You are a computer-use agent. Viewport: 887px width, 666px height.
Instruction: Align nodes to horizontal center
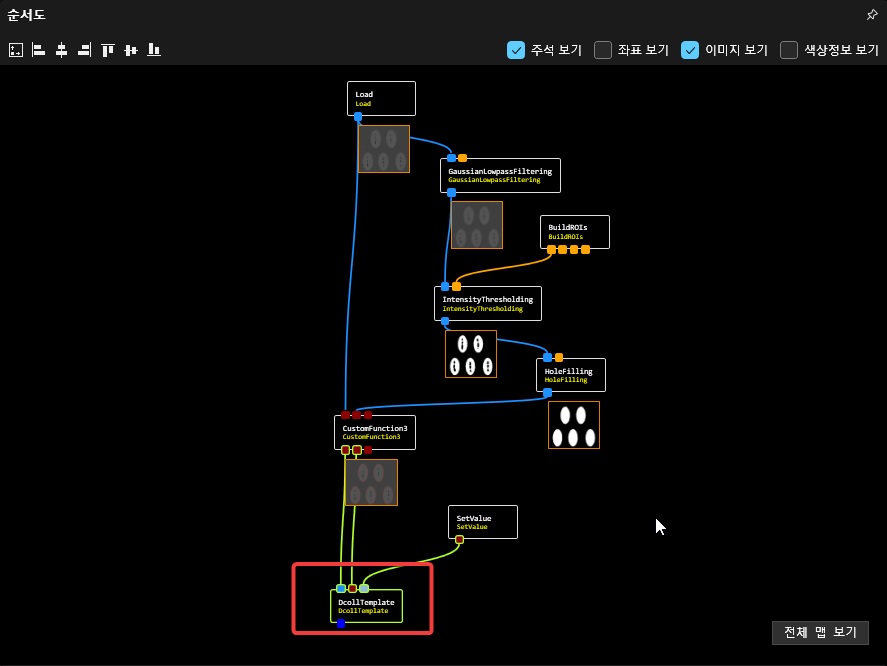point(61,50)
